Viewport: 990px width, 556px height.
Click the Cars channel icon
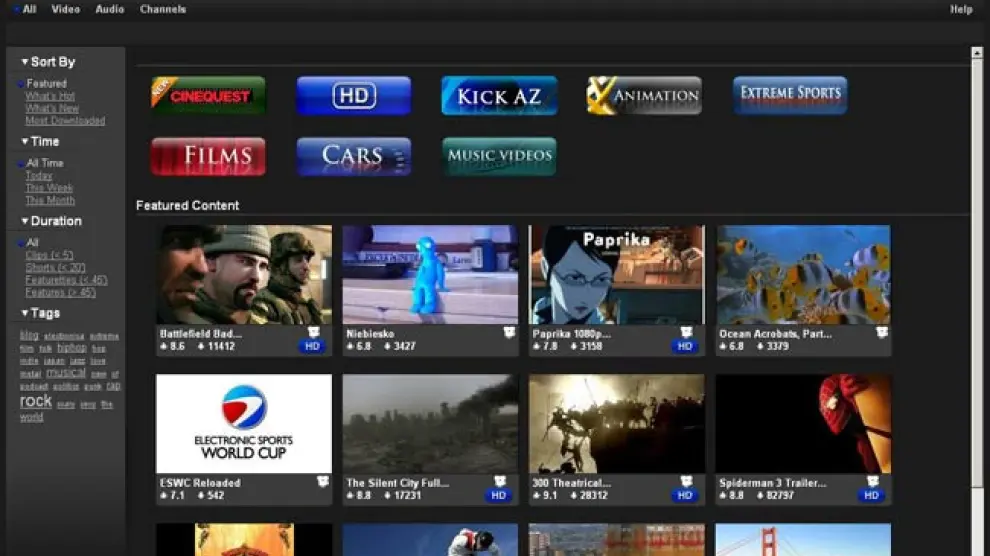pyautogui.click(x=353, y=156)
